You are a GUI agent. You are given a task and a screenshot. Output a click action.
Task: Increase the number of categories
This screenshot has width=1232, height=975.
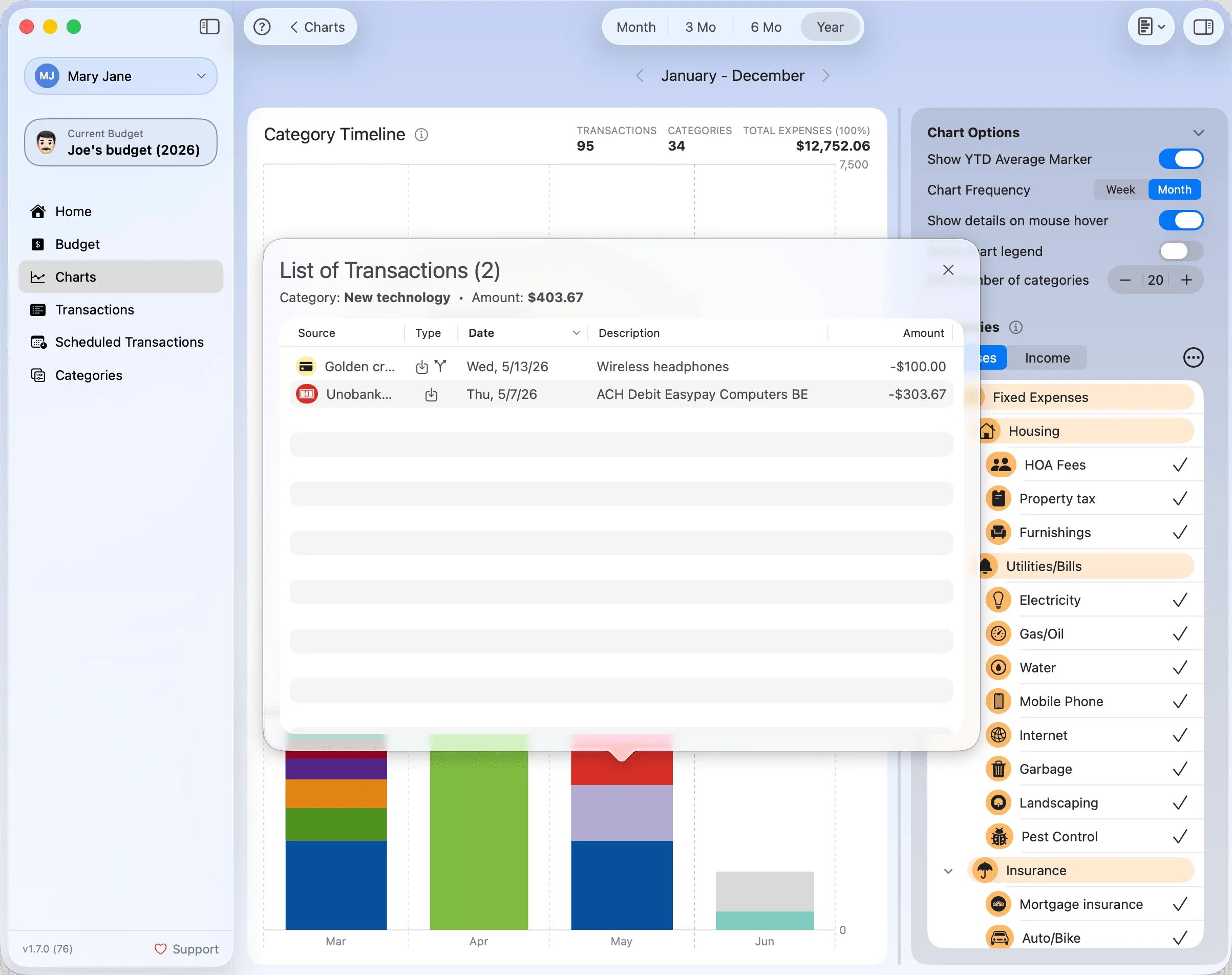coord(1186,280)
